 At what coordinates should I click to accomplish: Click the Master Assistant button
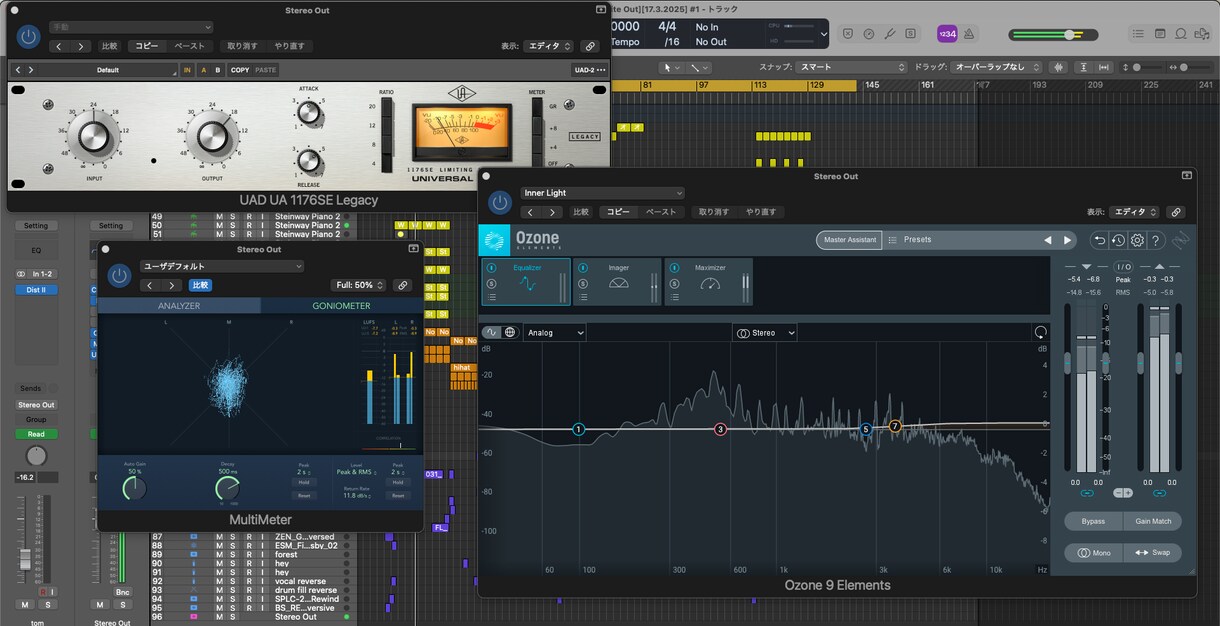point(849,240)
